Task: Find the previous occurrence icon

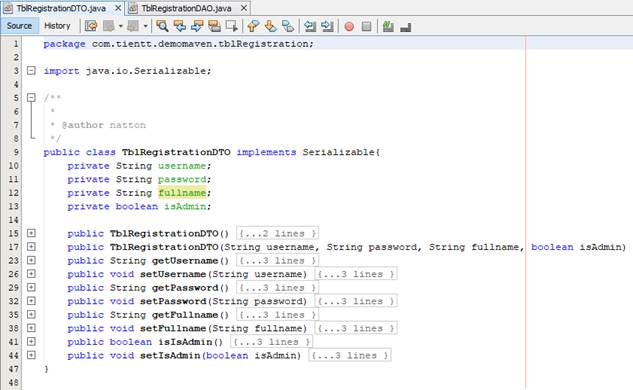Action: pos(180,26)
